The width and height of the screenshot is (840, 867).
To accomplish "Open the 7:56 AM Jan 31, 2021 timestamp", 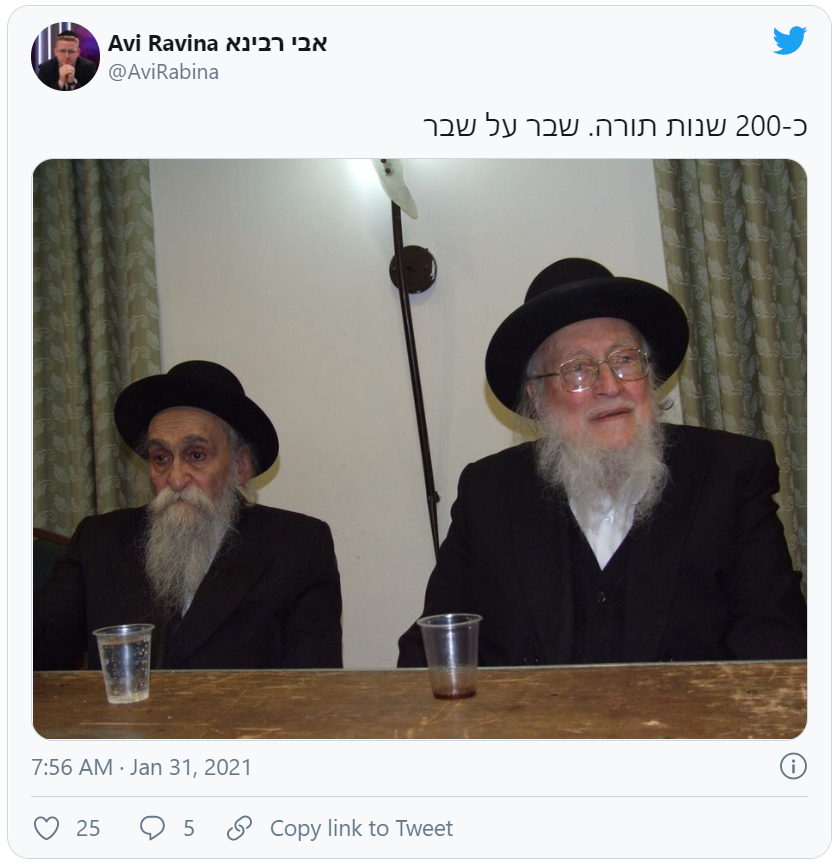I will coord(142,767).
